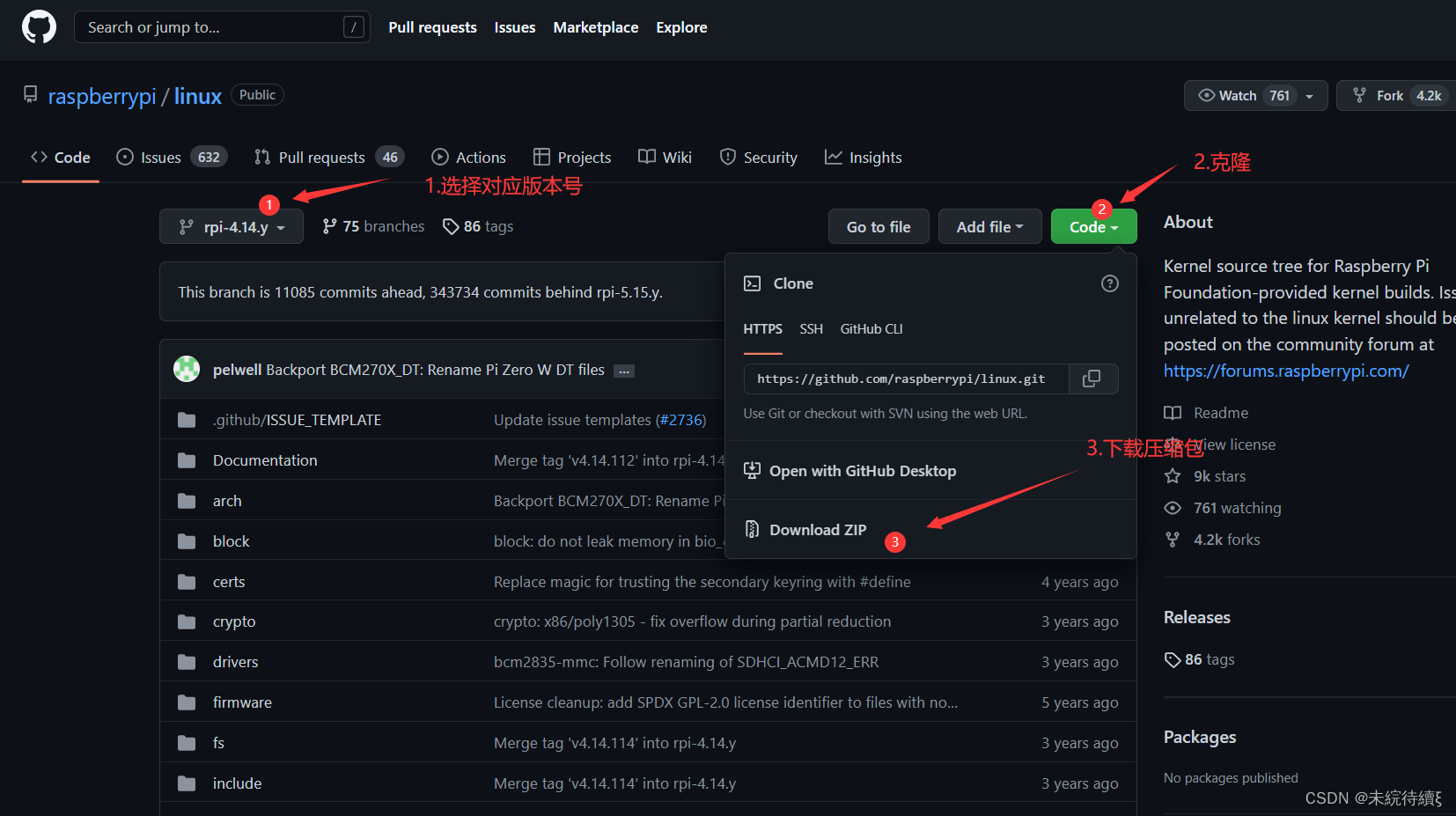Copy the HTTPS clone URL to clipboard
The height and width of the screenshot is (816, 1456).
(1092, 379)
